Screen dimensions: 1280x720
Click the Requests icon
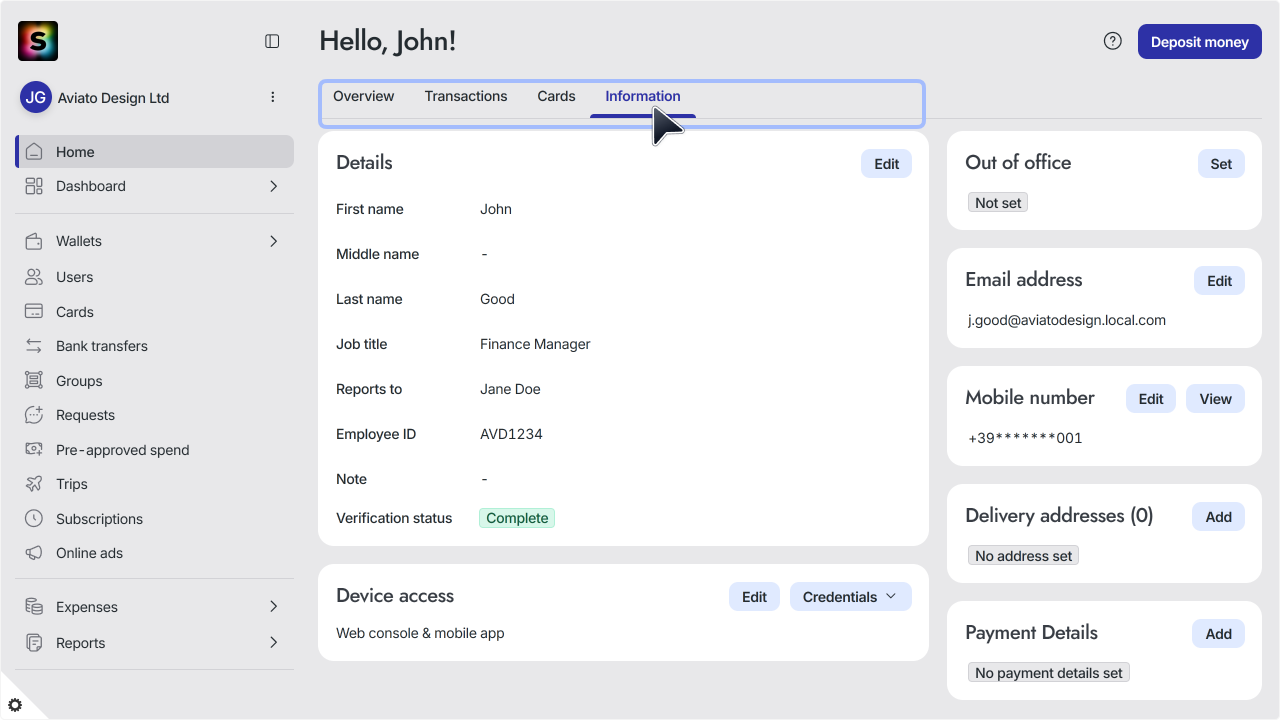point(34,415)
